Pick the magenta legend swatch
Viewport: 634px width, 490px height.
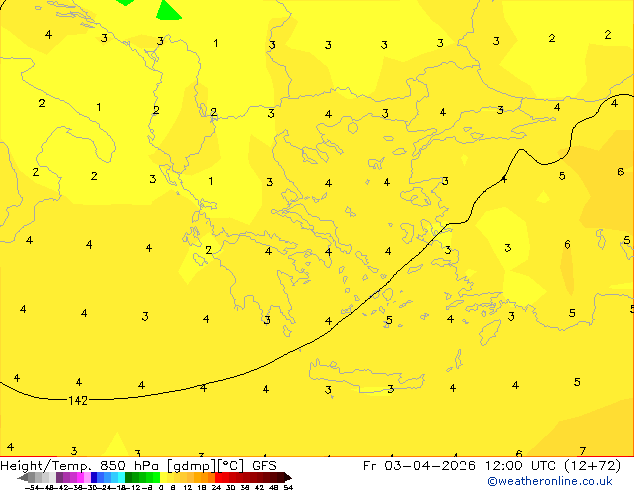[80, 477]
